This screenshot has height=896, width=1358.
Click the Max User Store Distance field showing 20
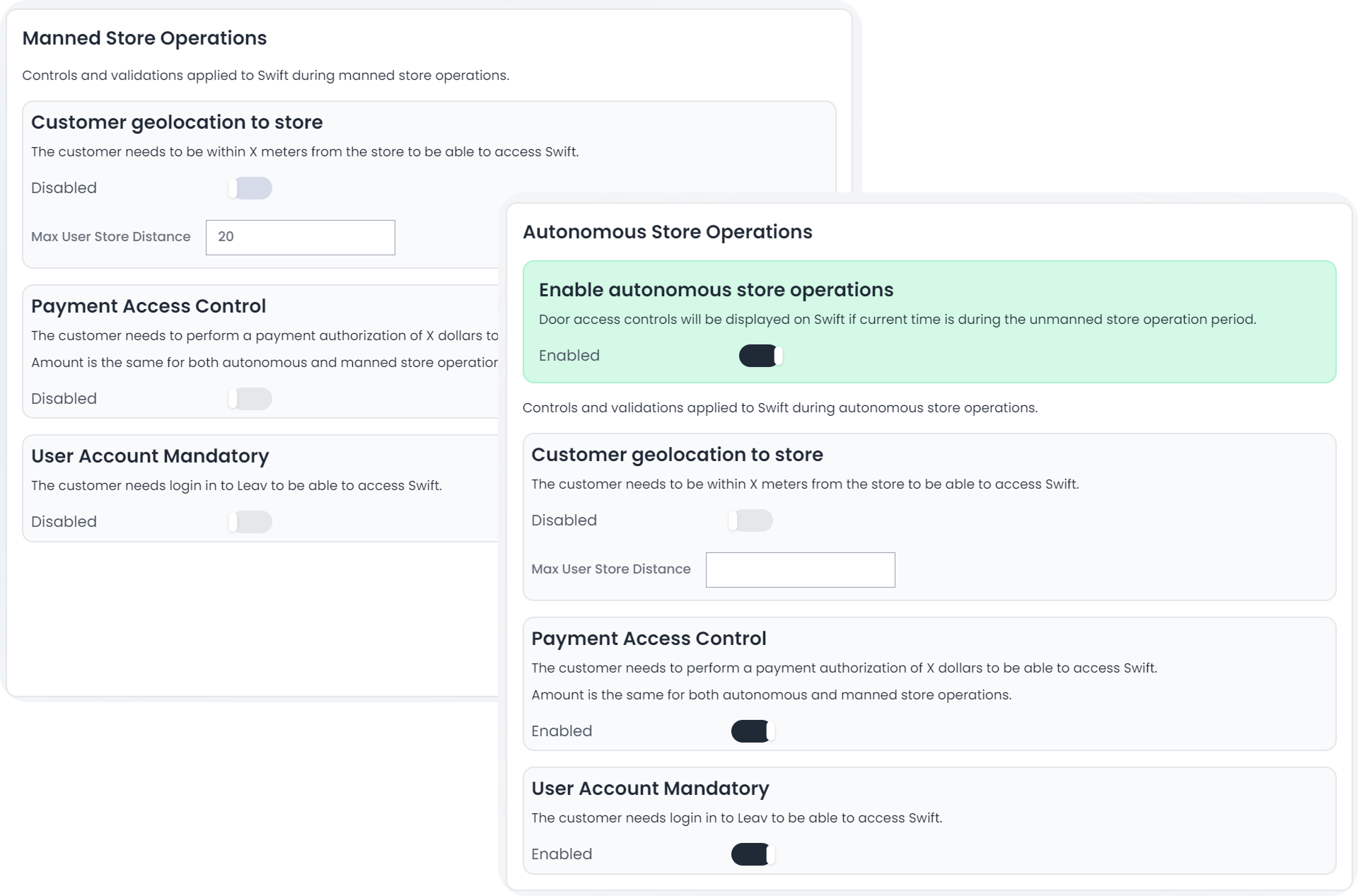[300, 237]
